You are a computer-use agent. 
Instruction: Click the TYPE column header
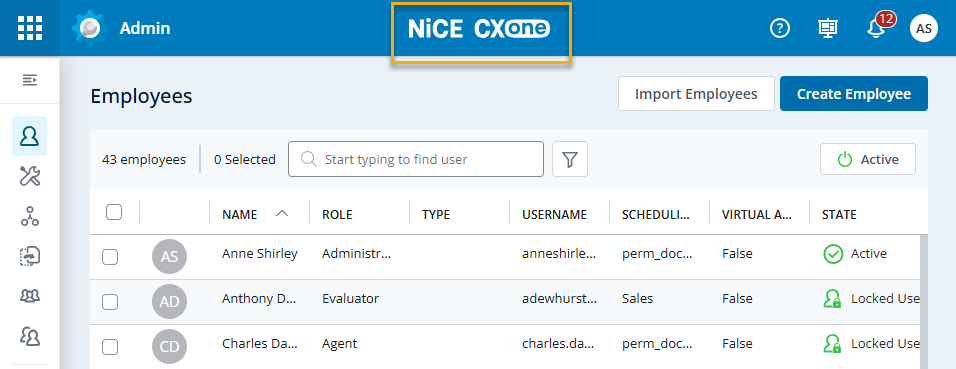click(436, 215)
